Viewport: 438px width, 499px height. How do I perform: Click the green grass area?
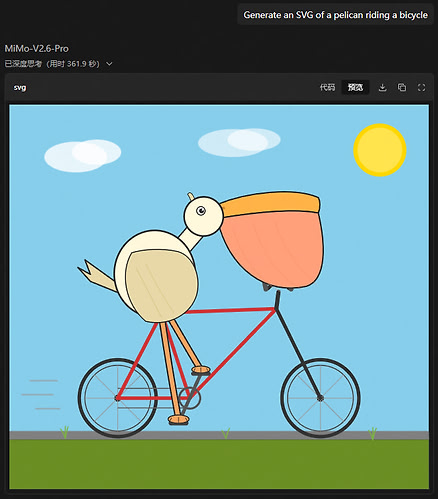(219, 464)
